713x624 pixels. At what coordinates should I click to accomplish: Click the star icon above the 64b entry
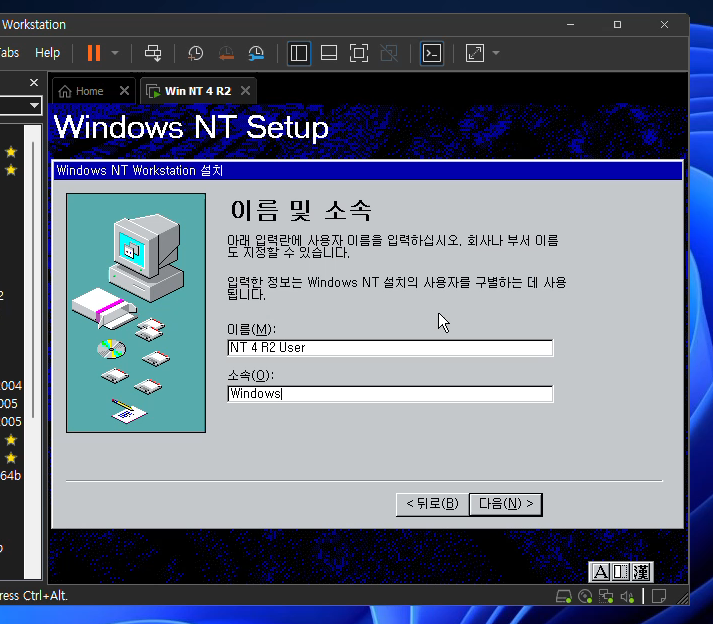11,458
